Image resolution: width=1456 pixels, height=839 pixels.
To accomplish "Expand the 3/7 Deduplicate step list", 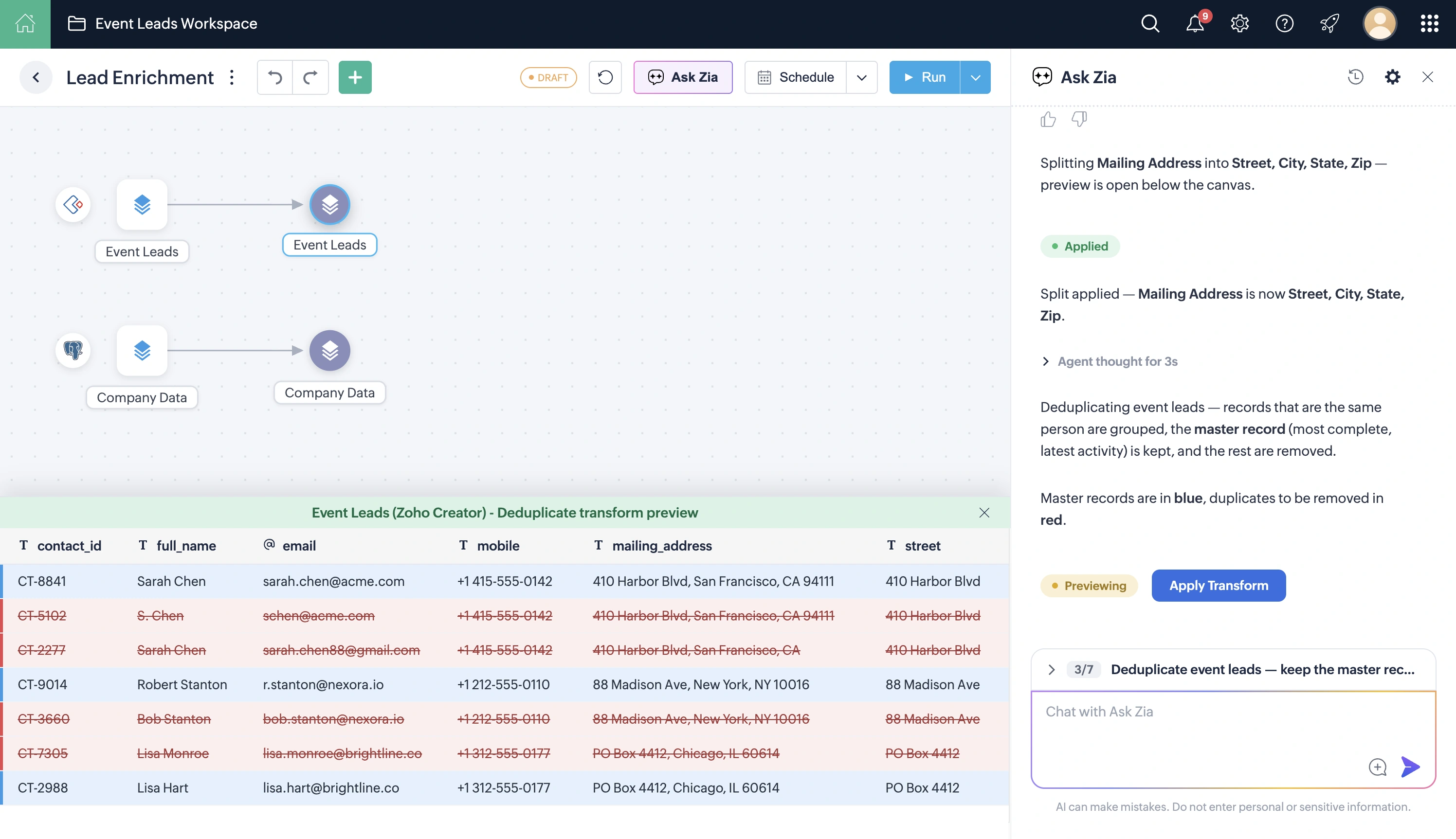I will coord(1051,670).
